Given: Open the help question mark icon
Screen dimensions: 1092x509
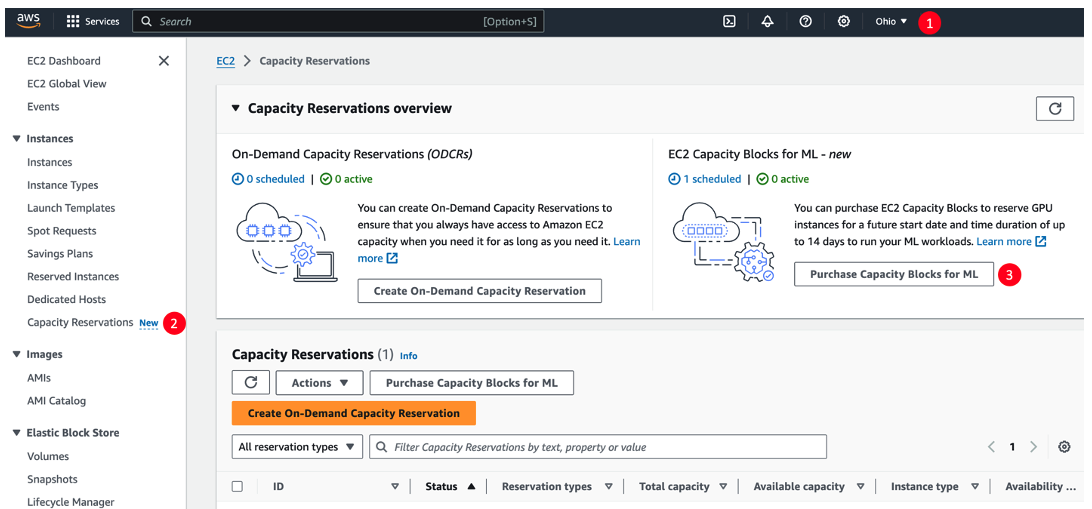Looking at the screenshot, I should point(806,22).
